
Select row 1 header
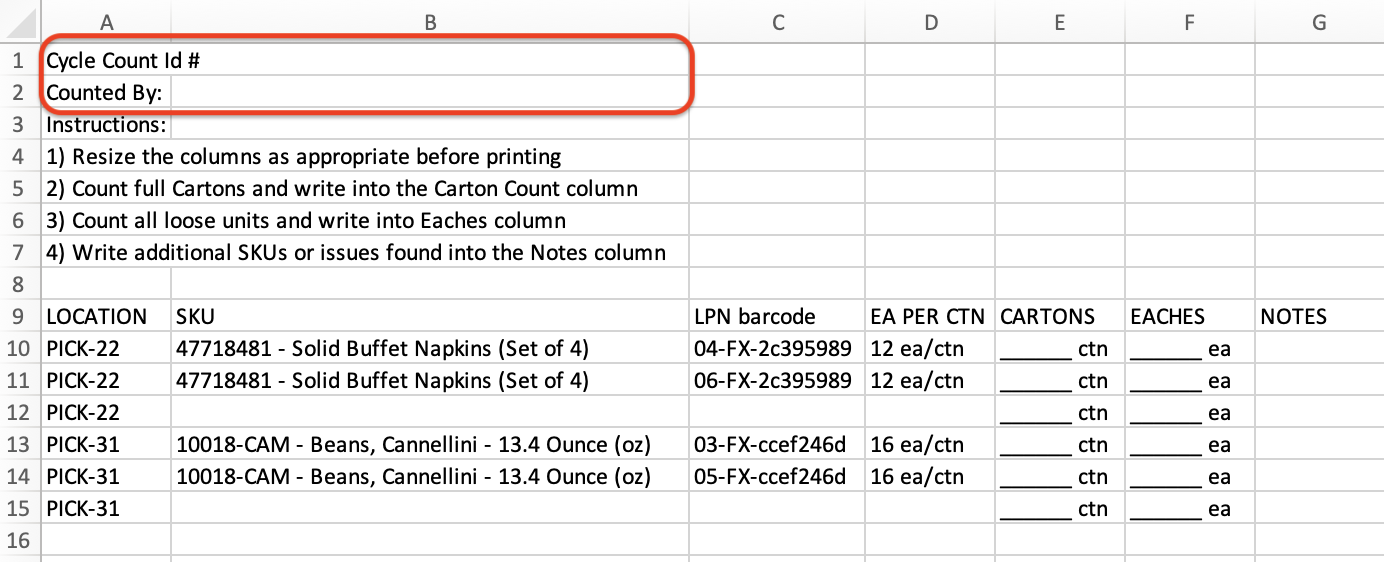point(21,60)
